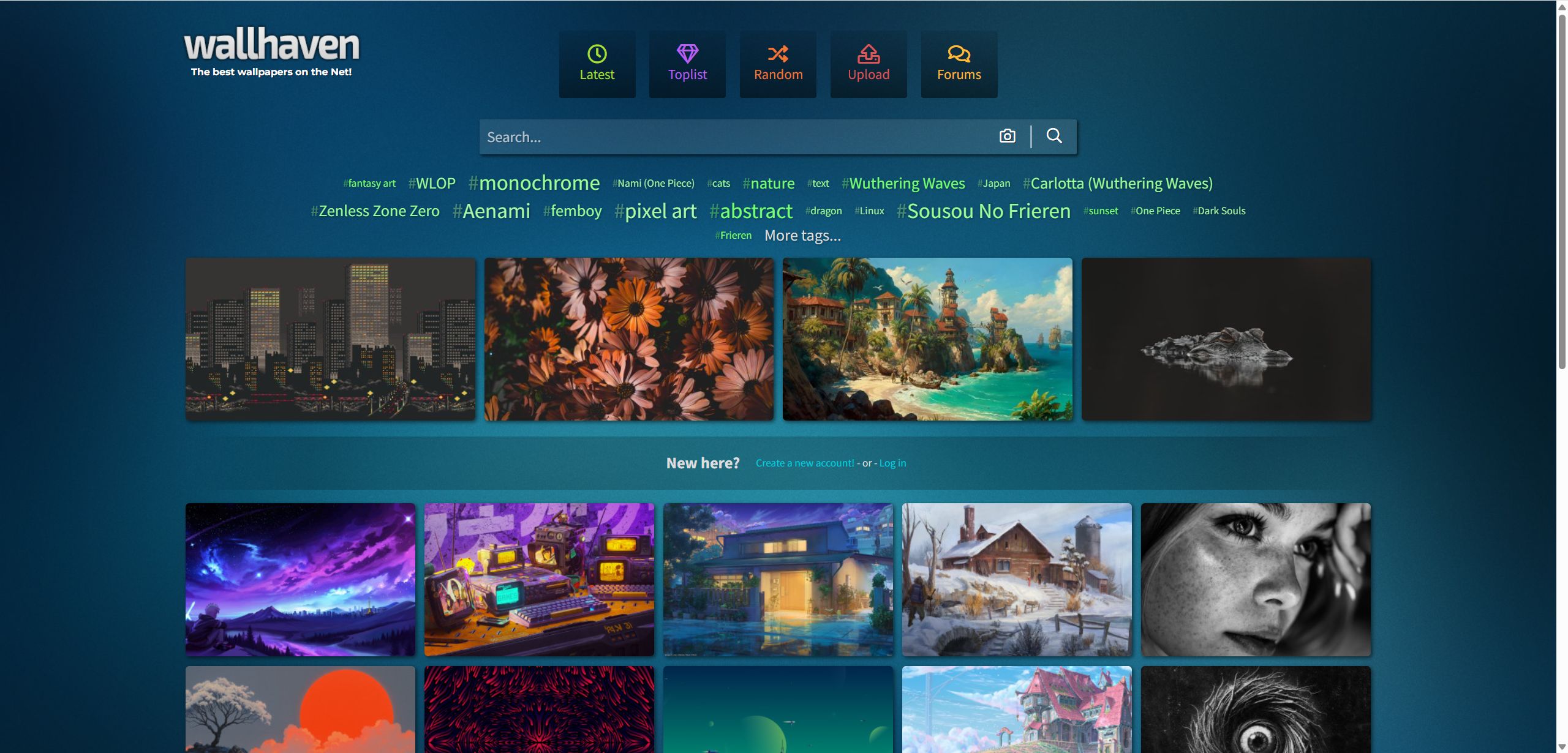The height and width of the screenshot is (753, 1568).
Task: Click Create a new account! link
Action: (x=805, y=463)
